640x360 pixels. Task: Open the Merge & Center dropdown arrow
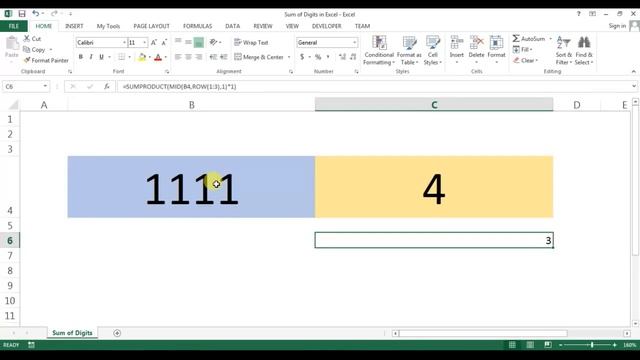coord(289,57)
